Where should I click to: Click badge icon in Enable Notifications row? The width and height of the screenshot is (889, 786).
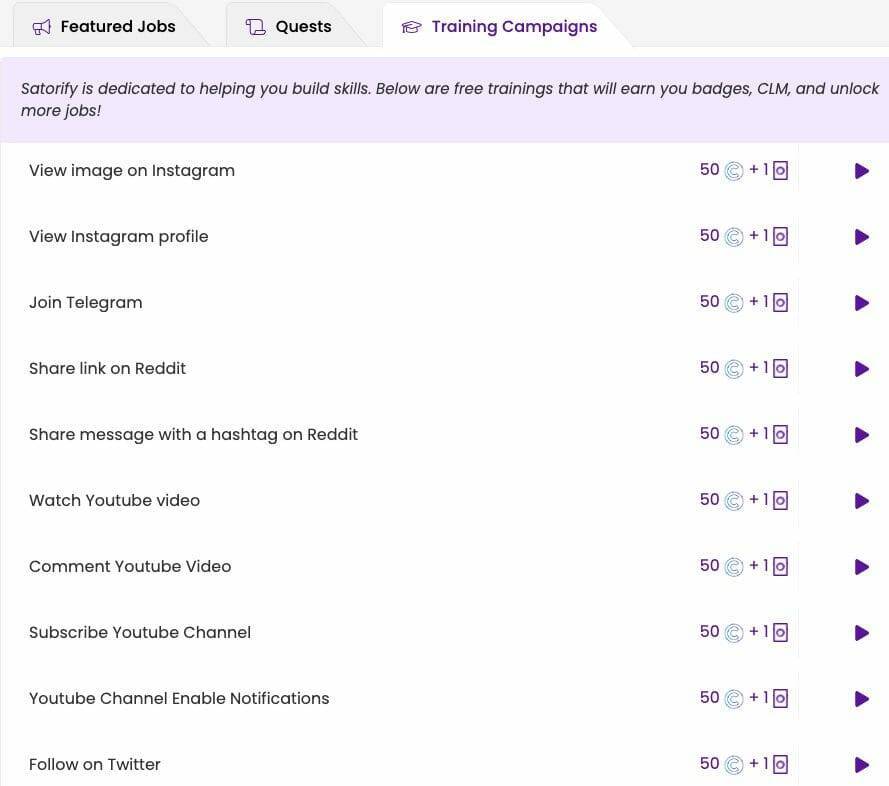pos(781,698)
